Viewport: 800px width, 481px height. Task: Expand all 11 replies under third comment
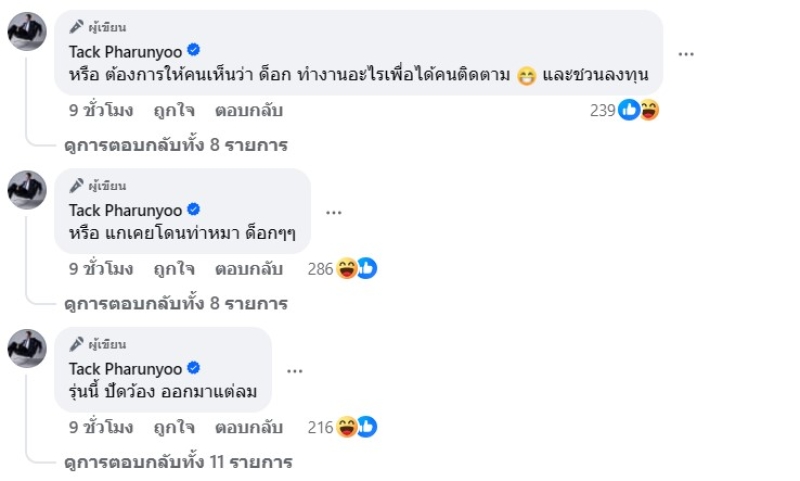tap(178, 462)
